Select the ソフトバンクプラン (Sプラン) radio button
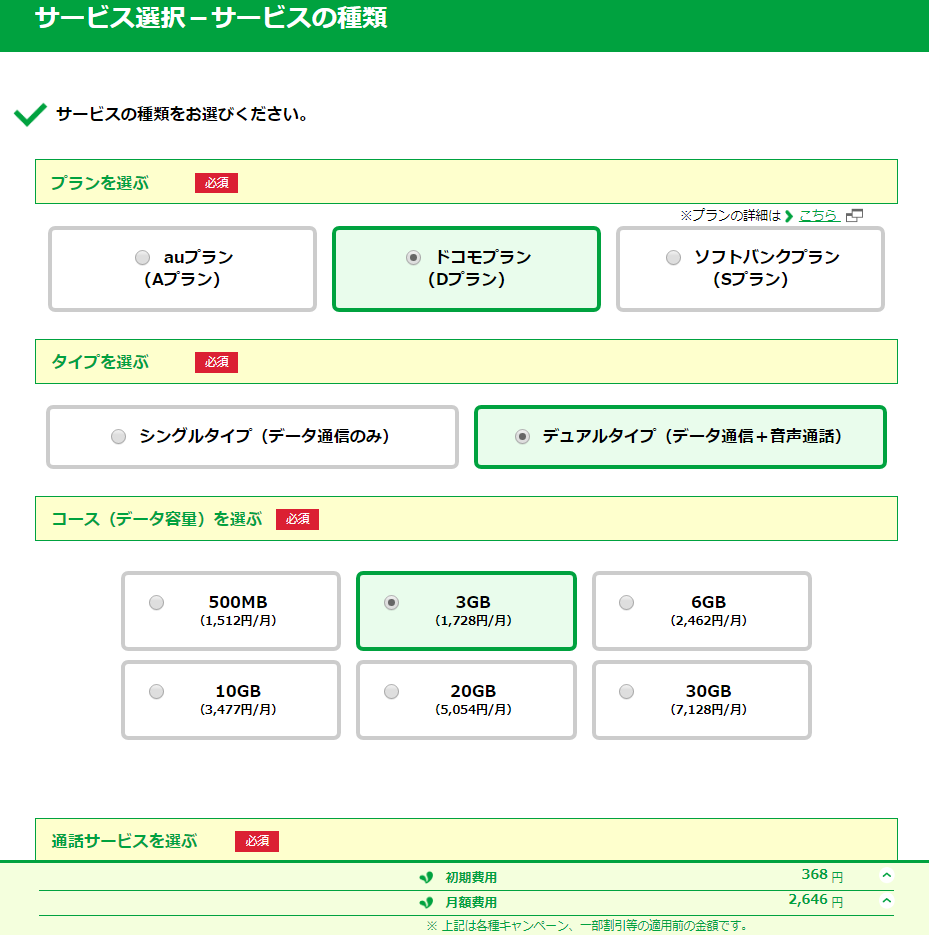 (x=673, y=258)
